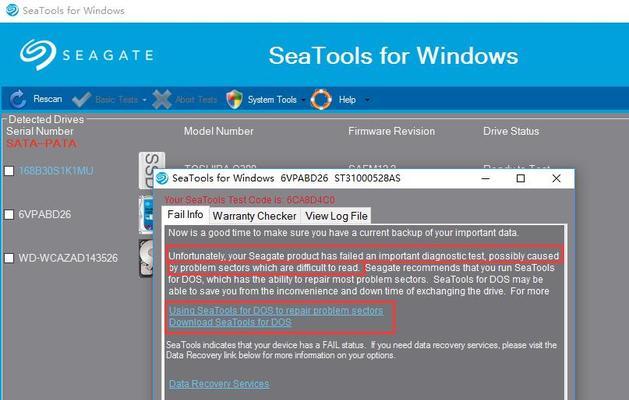
Task: Select serial number 168B30S1K1MU text
Action: tap(56, 171)
